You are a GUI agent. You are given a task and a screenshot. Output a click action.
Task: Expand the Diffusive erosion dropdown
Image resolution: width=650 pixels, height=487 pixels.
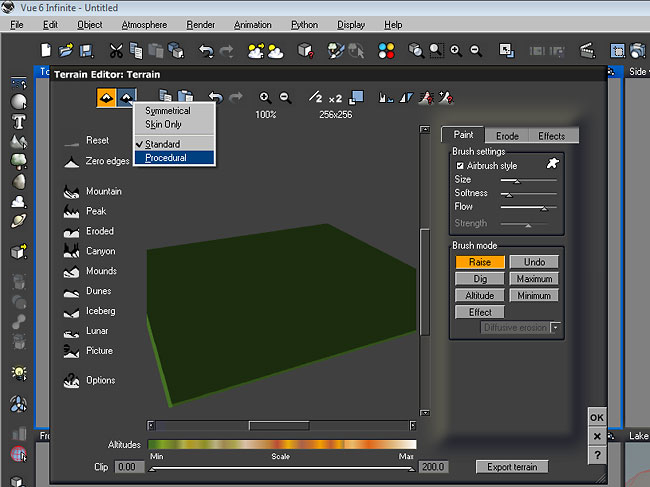pos(555,328)
